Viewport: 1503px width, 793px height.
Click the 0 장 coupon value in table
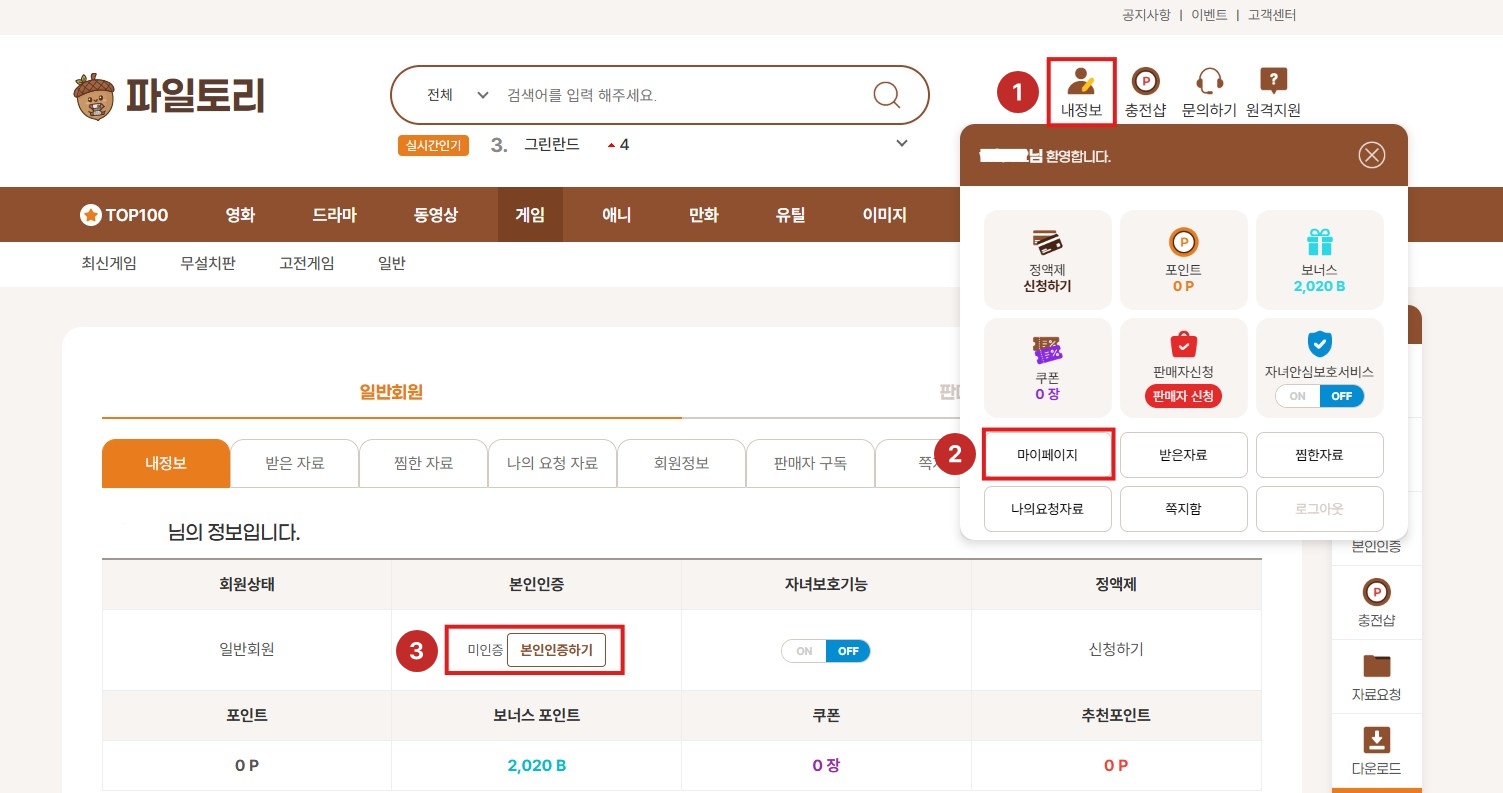[826, 766]
